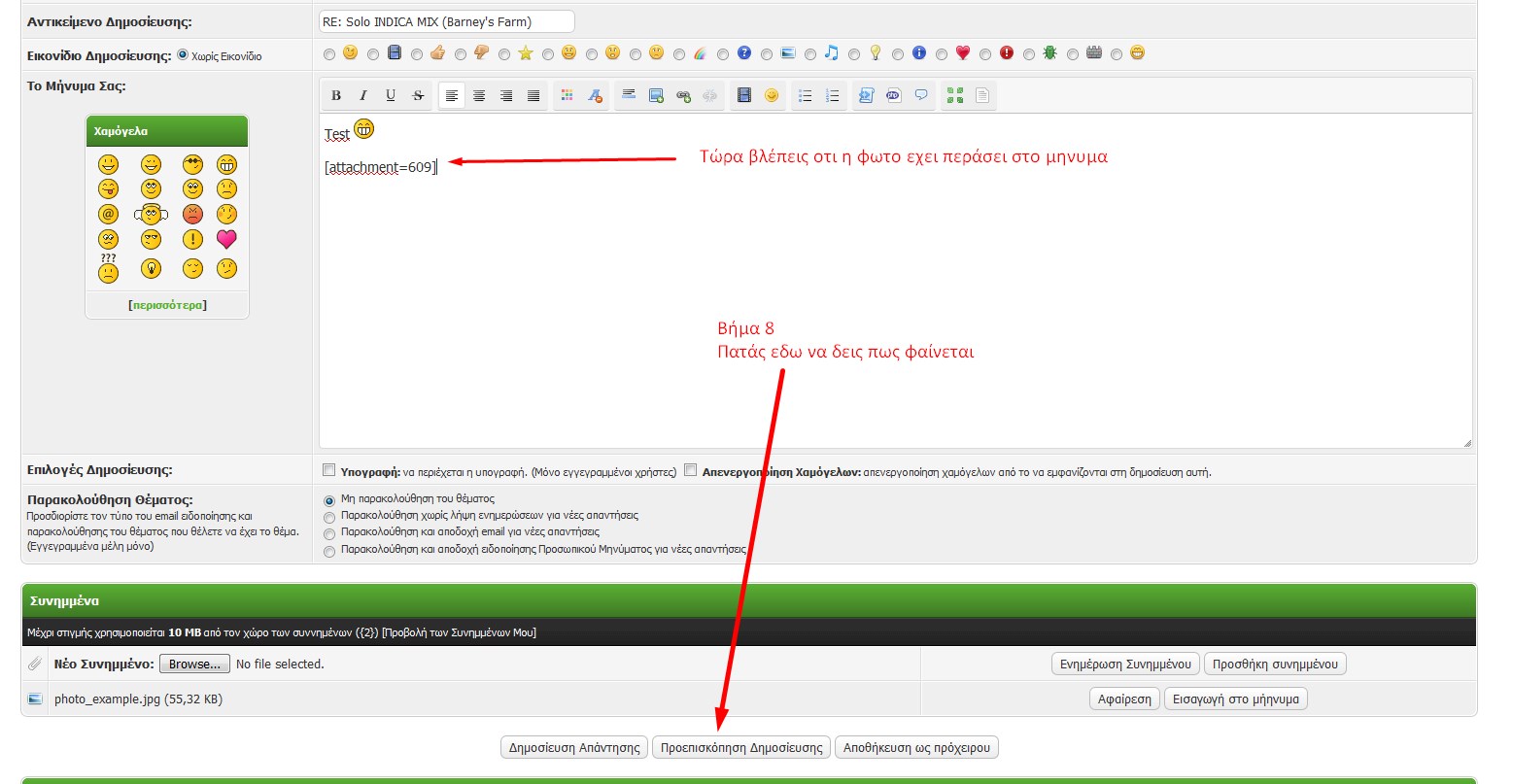Screen dimensions: 1513x784
Task: Click the 'Δημοσίευση Απάντησης' button
Action: click(x=574, y=748)
